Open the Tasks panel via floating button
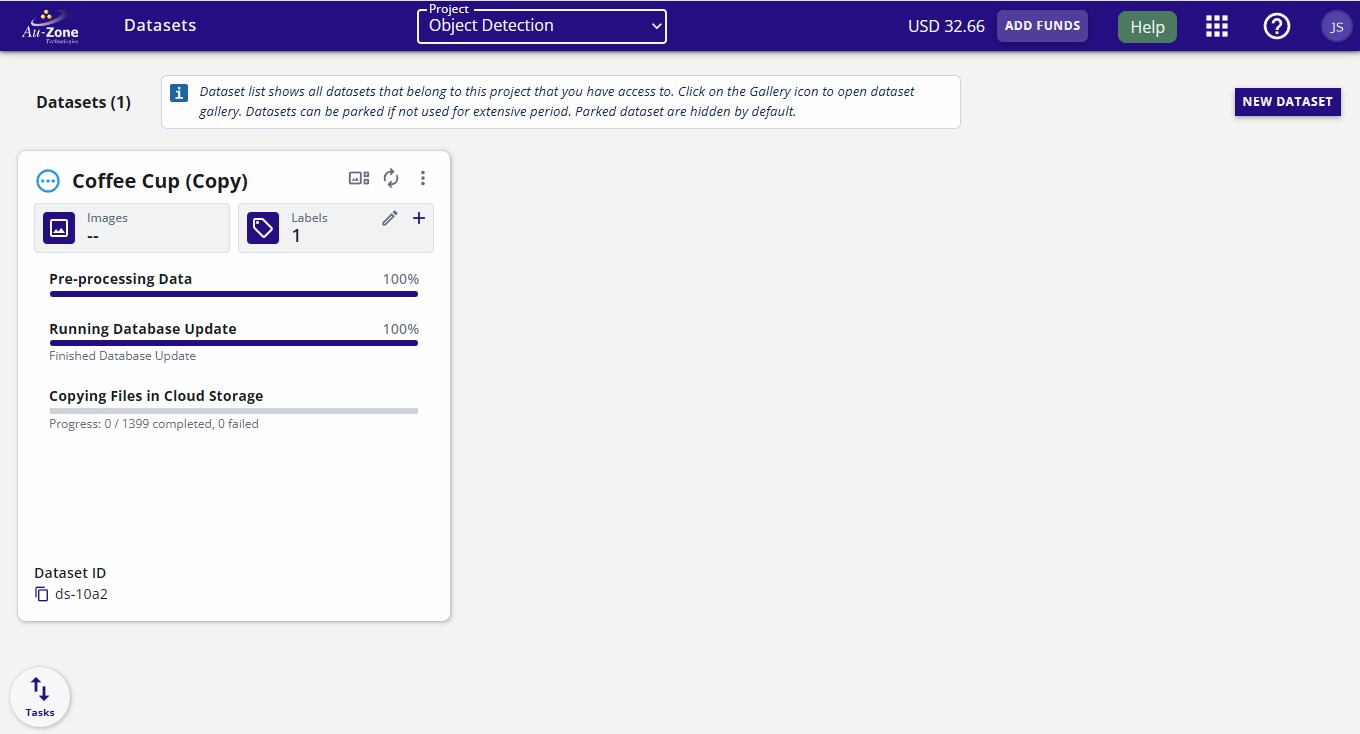The width and height of the screenshot is (1360, 734). pos(40,695)
